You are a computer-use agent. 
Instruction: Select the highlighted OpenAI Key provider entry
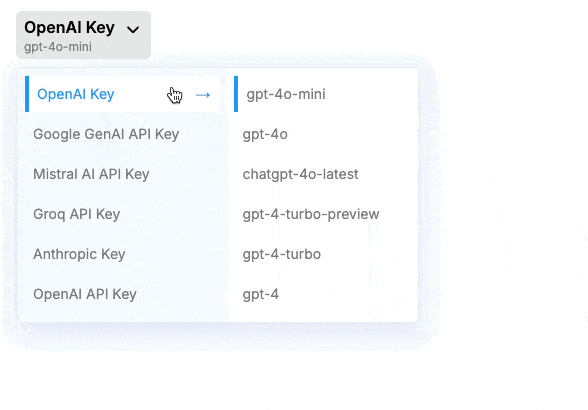pos(123,94)
